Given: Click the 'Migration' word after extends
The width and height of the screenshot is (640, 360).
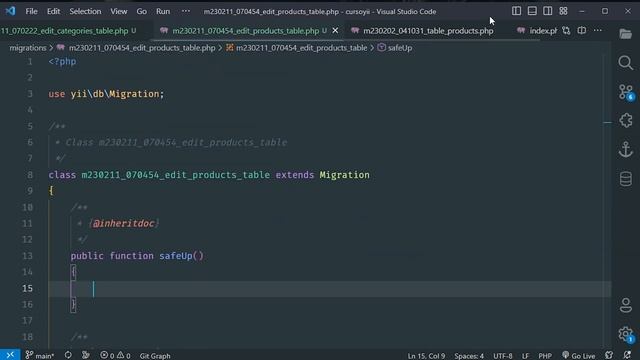Looking at the screenshot, I should tap(344, 175).
